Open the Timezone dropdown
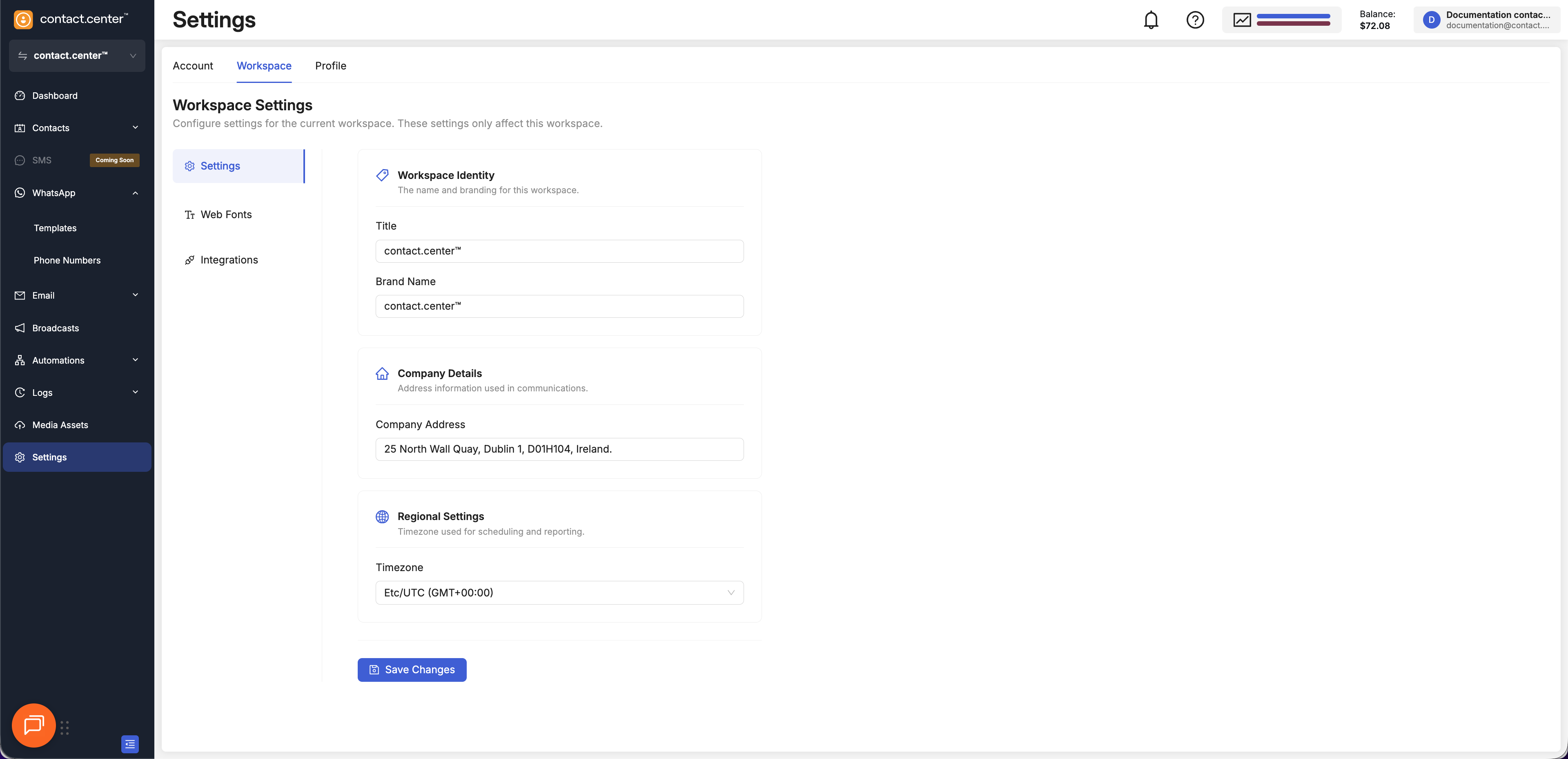1568x759 pixels. [559, 593]
